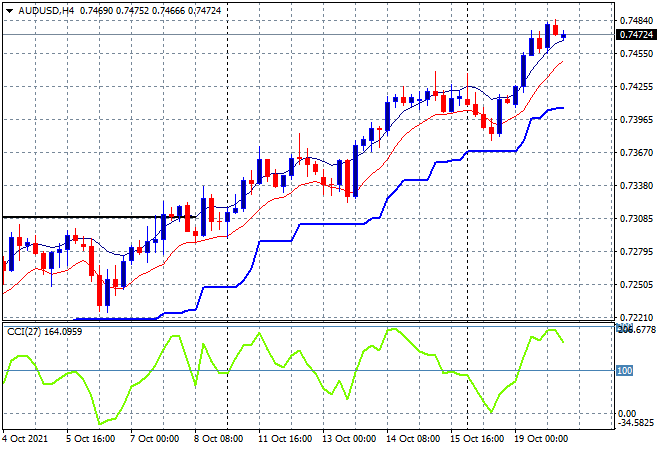Click the latest blue candle at chart's right

pyautogui.click(x=564, y=35)
